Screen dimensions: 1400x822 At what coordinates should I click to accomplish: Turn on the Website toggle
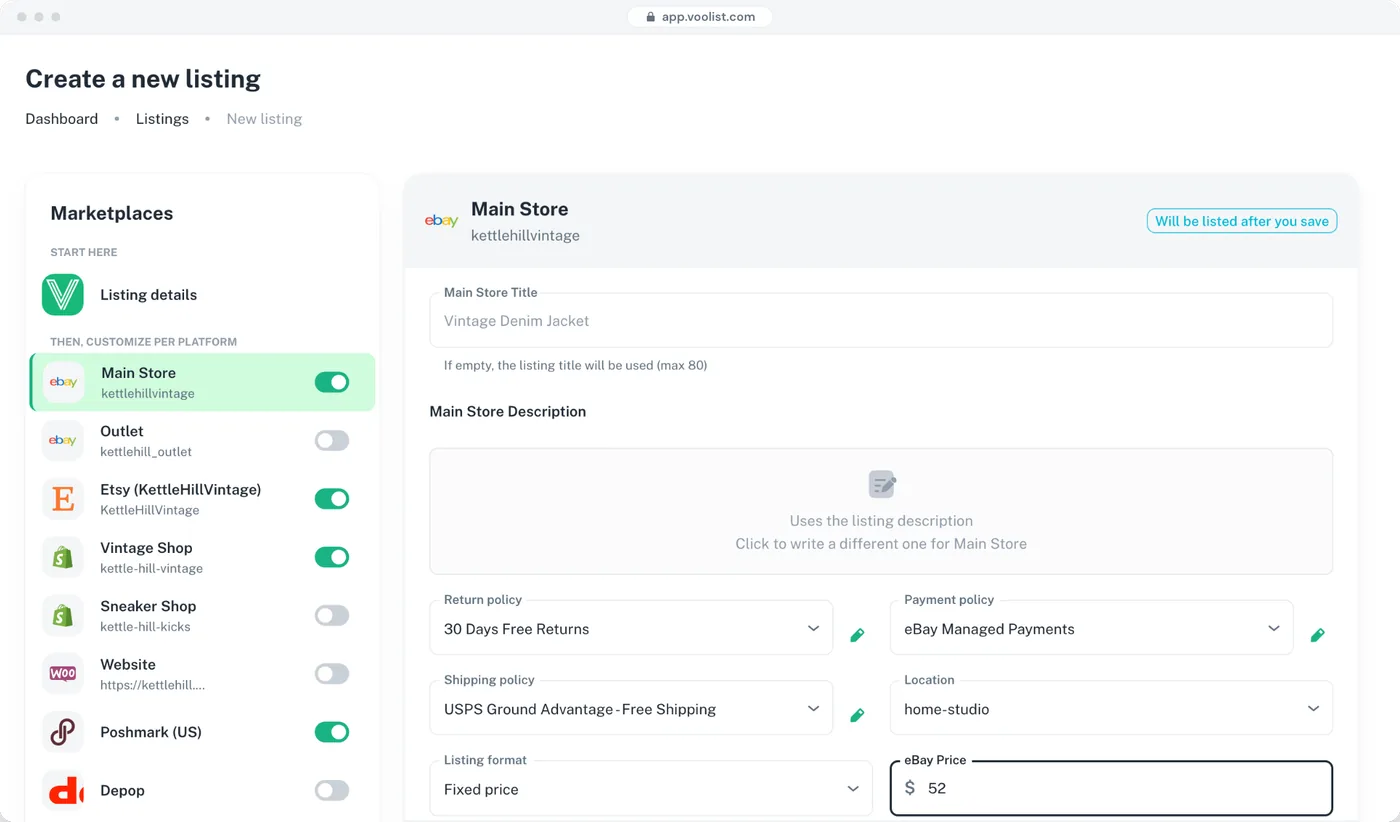point(332,674)
